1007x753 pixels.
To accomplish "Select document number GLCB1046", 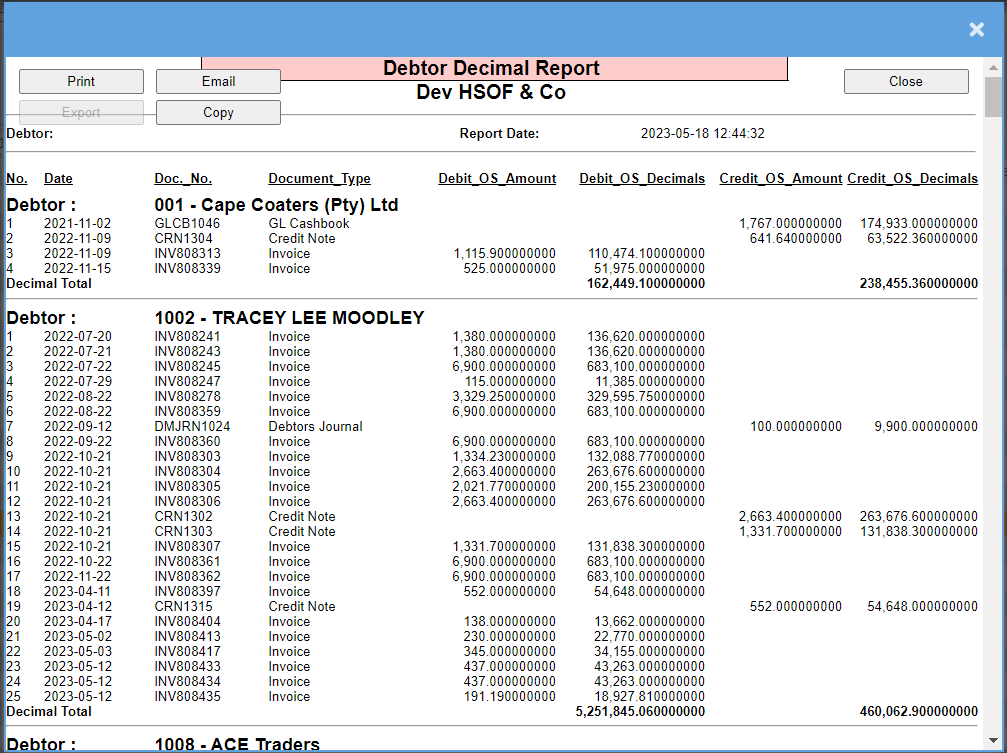I will tap(187, 224).
